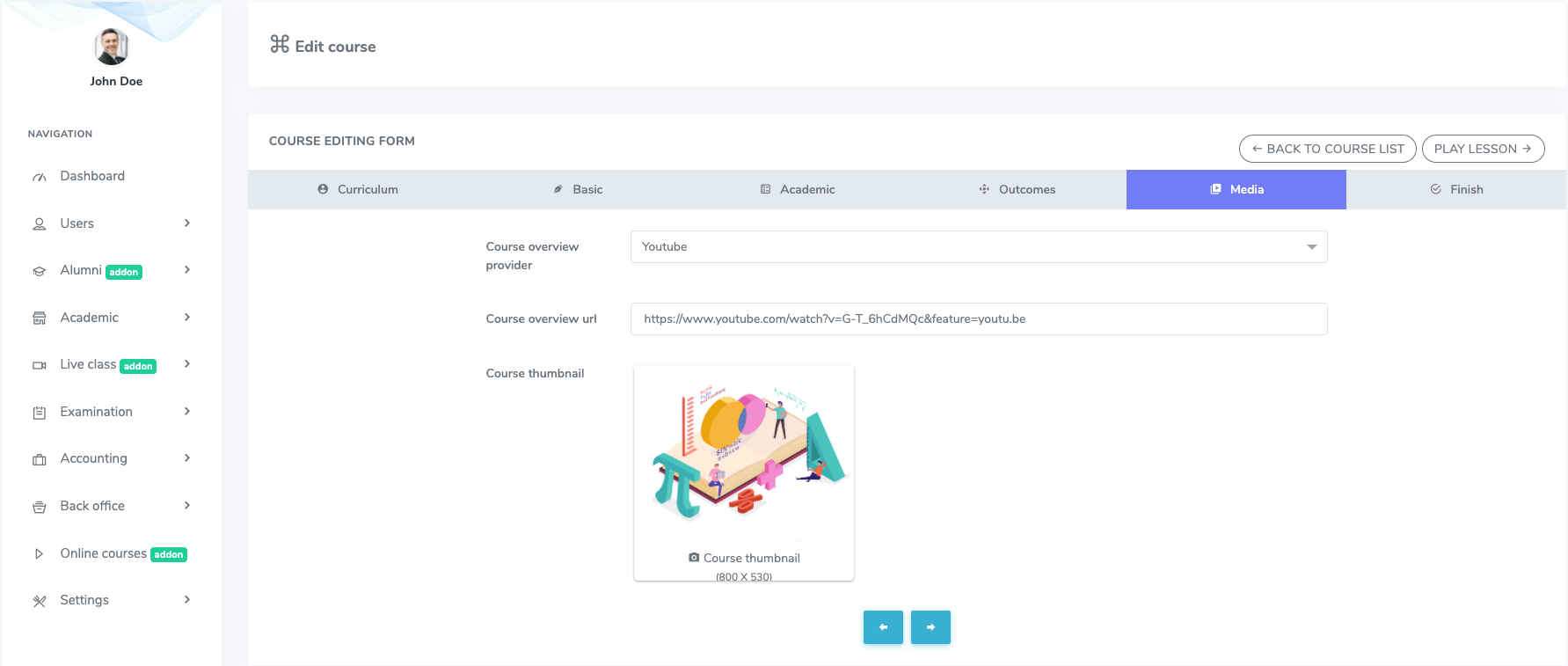
Task: Switch to the Outcomes tab
Action: [x=1017, y=189]
